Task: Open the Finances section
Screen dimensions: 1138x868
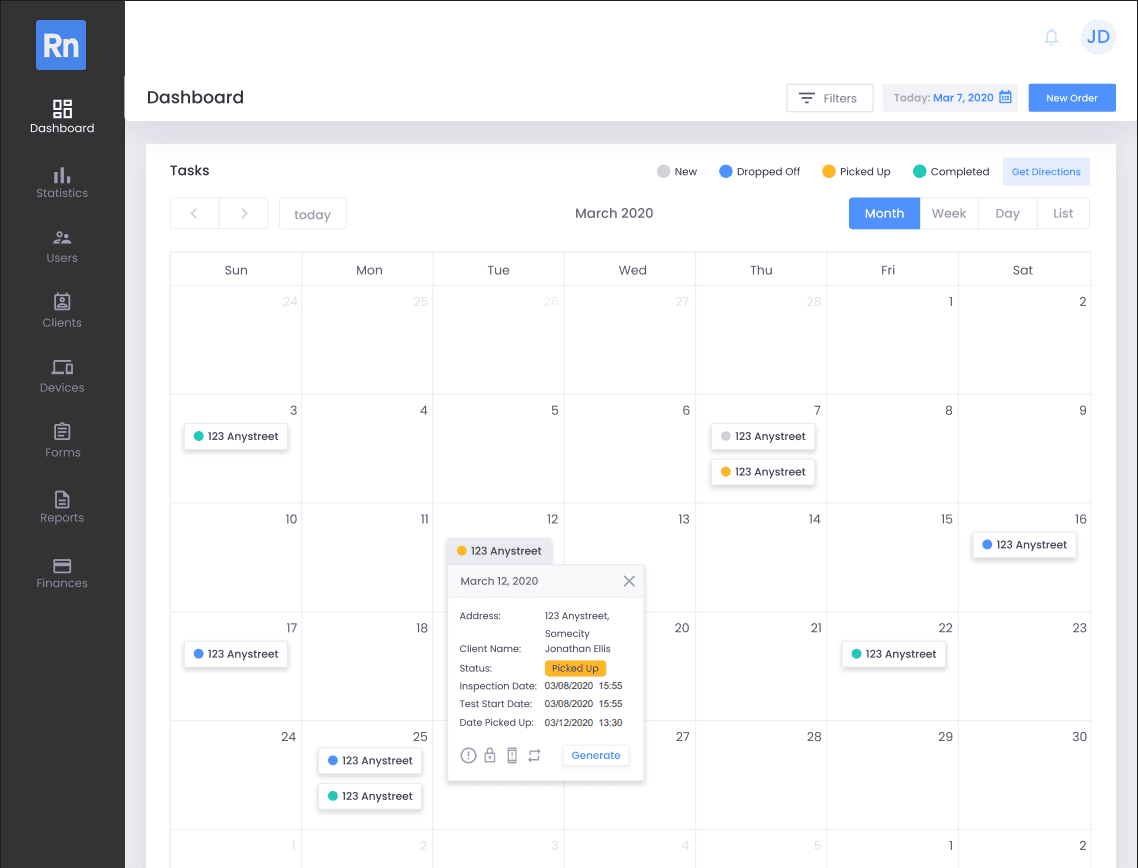Action: [62, 573]
